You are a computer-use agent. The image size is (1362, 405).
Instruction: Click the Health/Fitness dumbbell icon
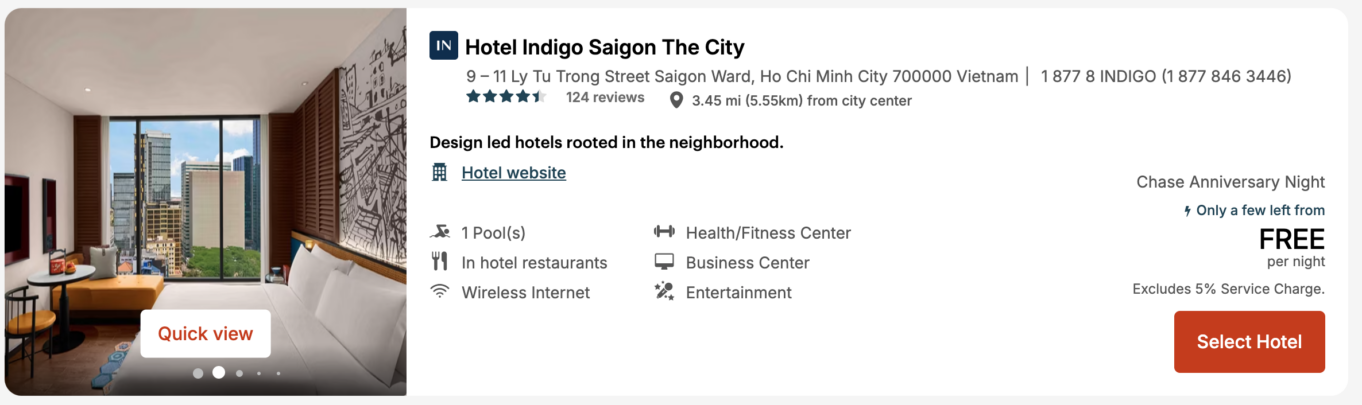664,232
